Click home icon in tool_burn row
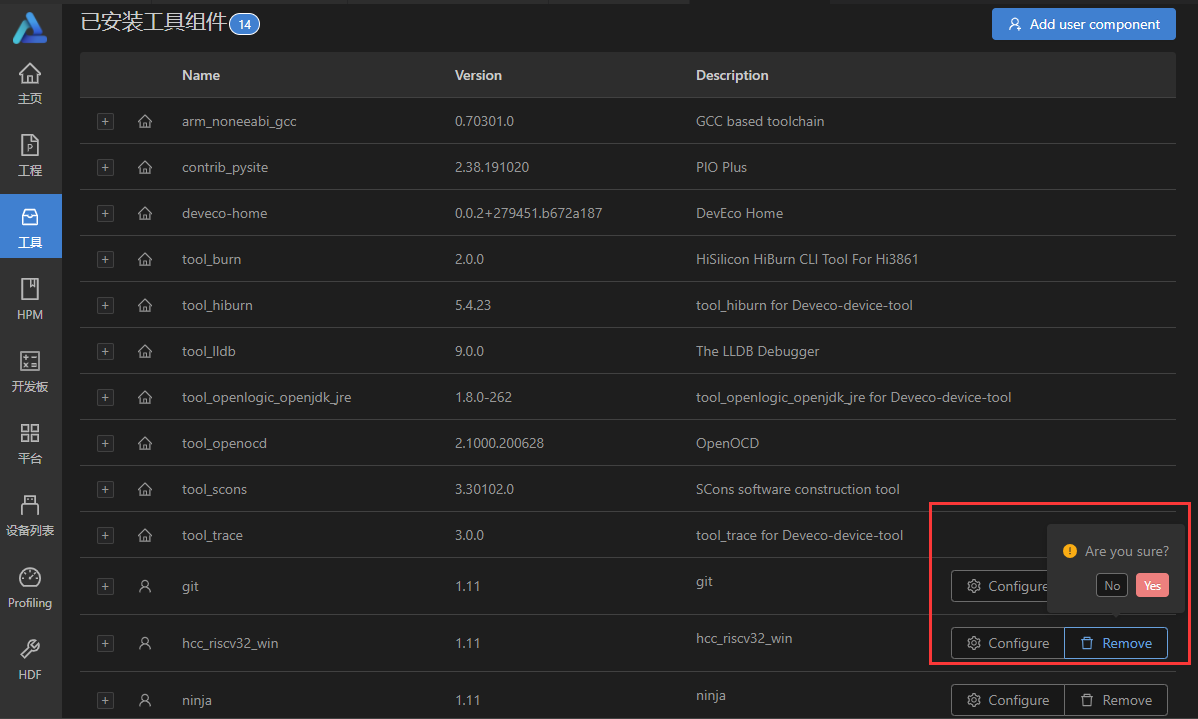This screenshot has width=1198, height=719. [x=144, y=259]
